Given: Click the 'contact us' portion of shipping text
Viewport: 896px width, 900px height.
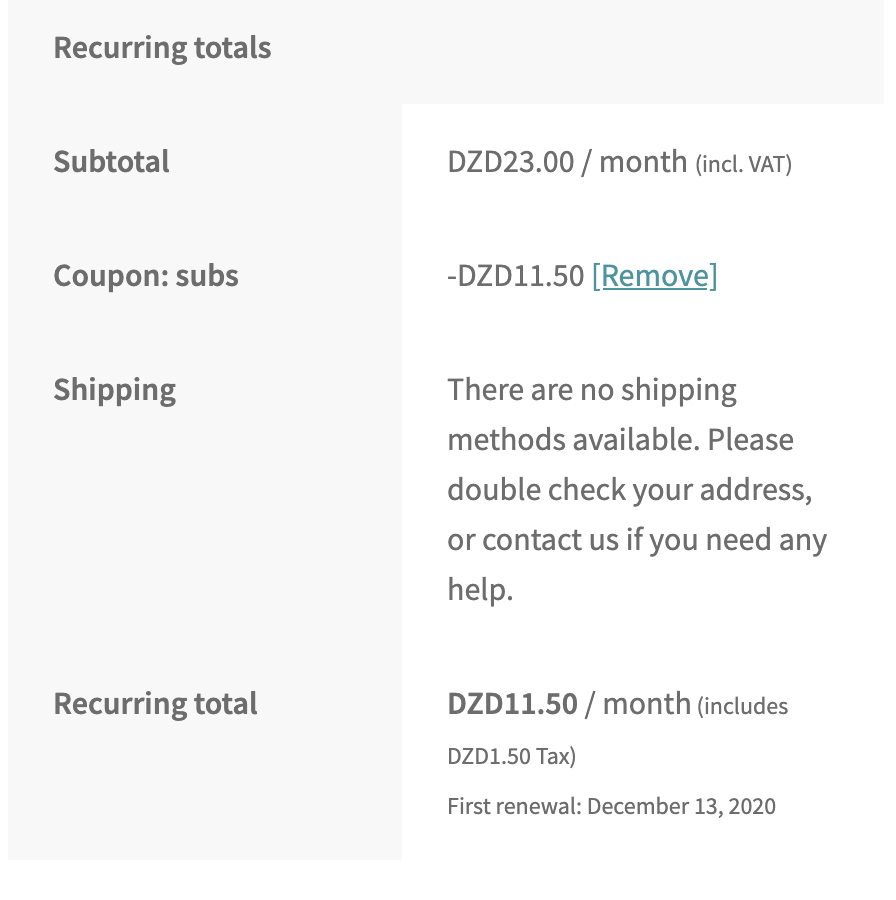Looking at the screenshot, I should point(547,539).
